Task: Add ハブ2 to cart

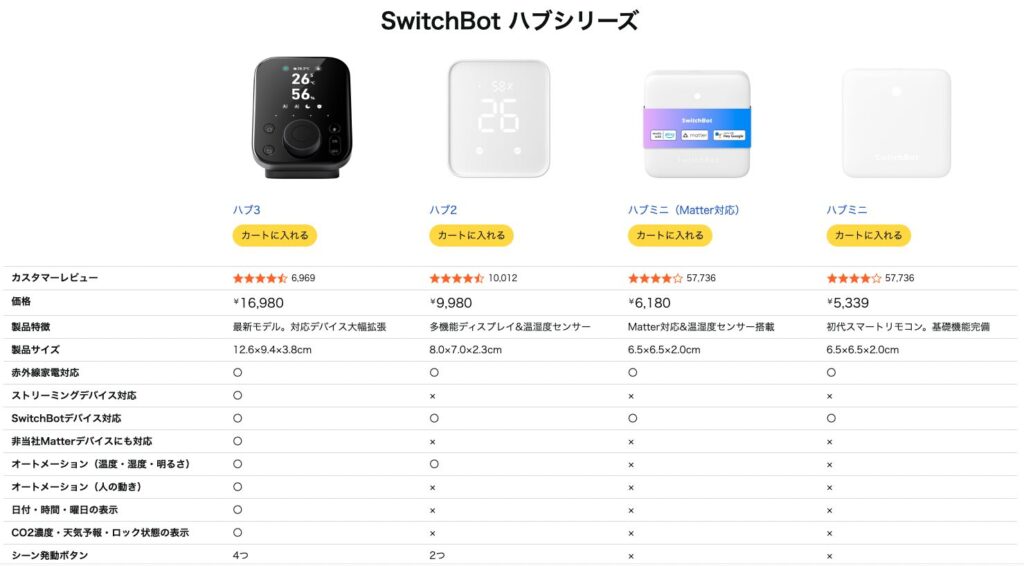Action: click(x=471, y=236)
